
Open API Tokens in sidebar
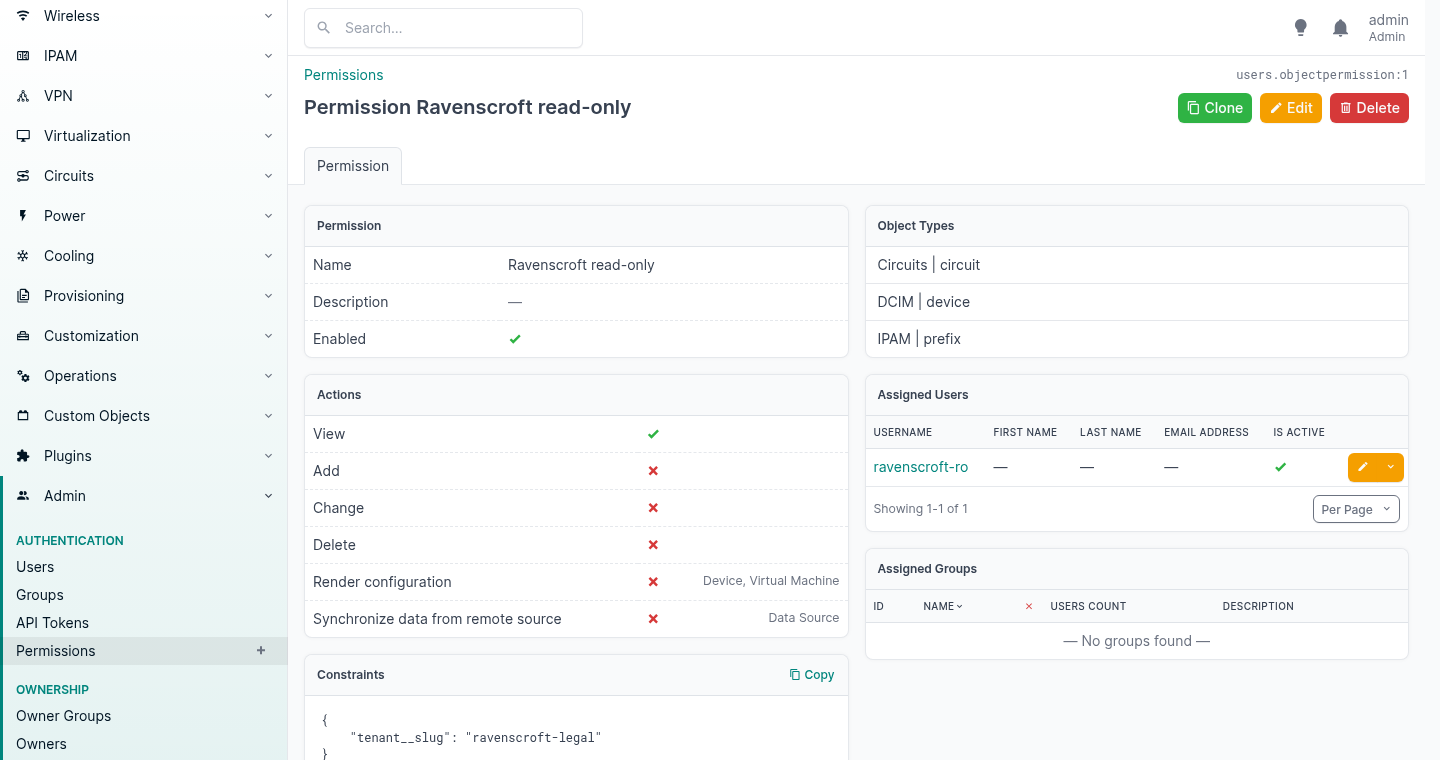tap(52, 623)
